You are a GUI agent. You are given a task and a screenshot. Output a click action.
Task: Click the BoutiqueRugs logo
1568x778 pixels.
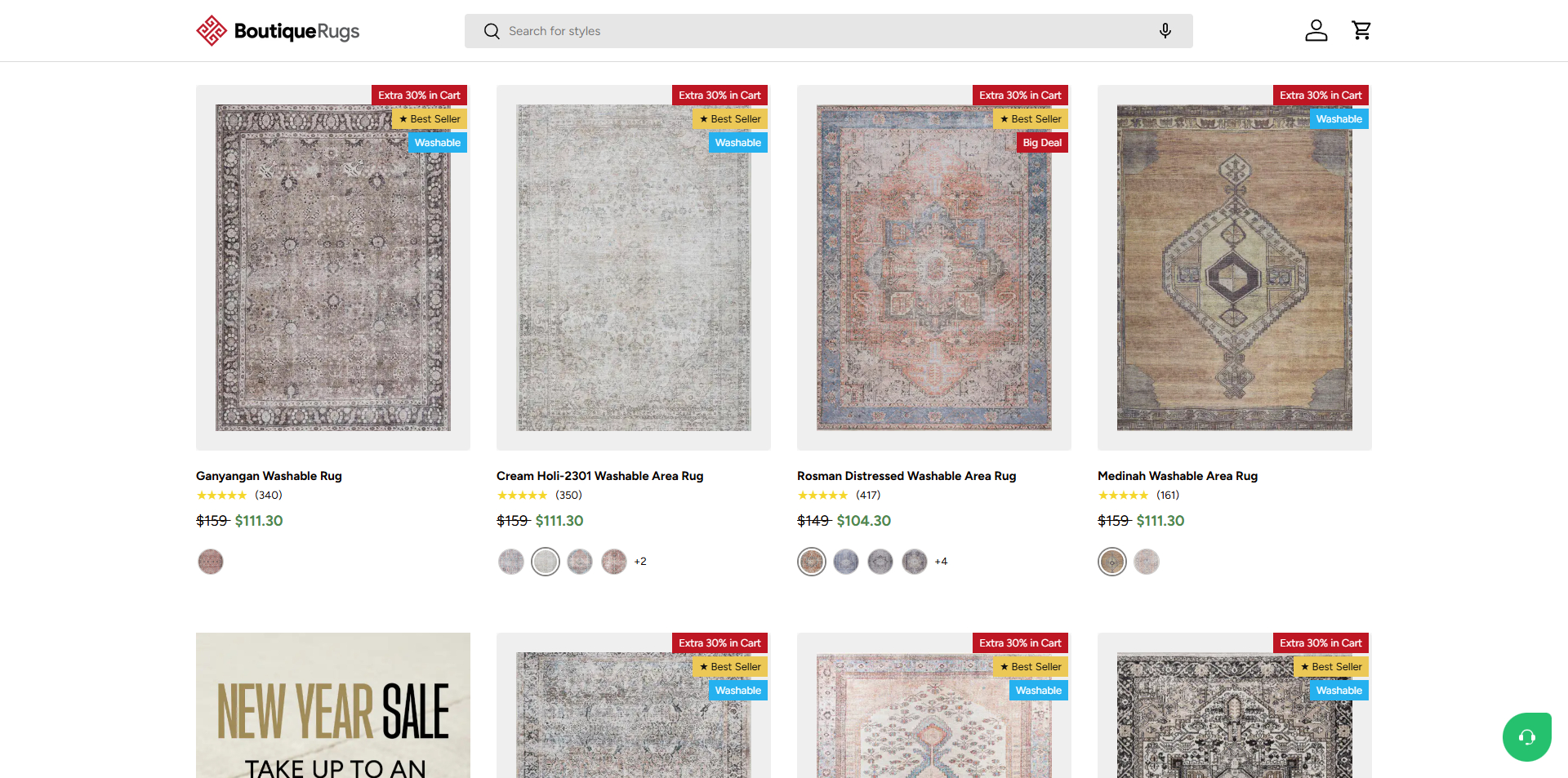pos(278,30)
